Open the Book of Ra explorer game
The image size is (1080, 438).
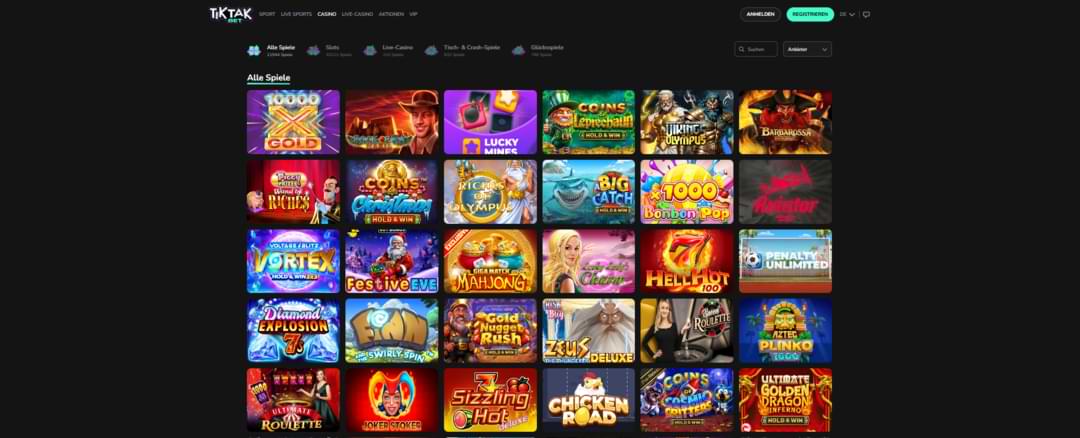click(x=392, y=122)
